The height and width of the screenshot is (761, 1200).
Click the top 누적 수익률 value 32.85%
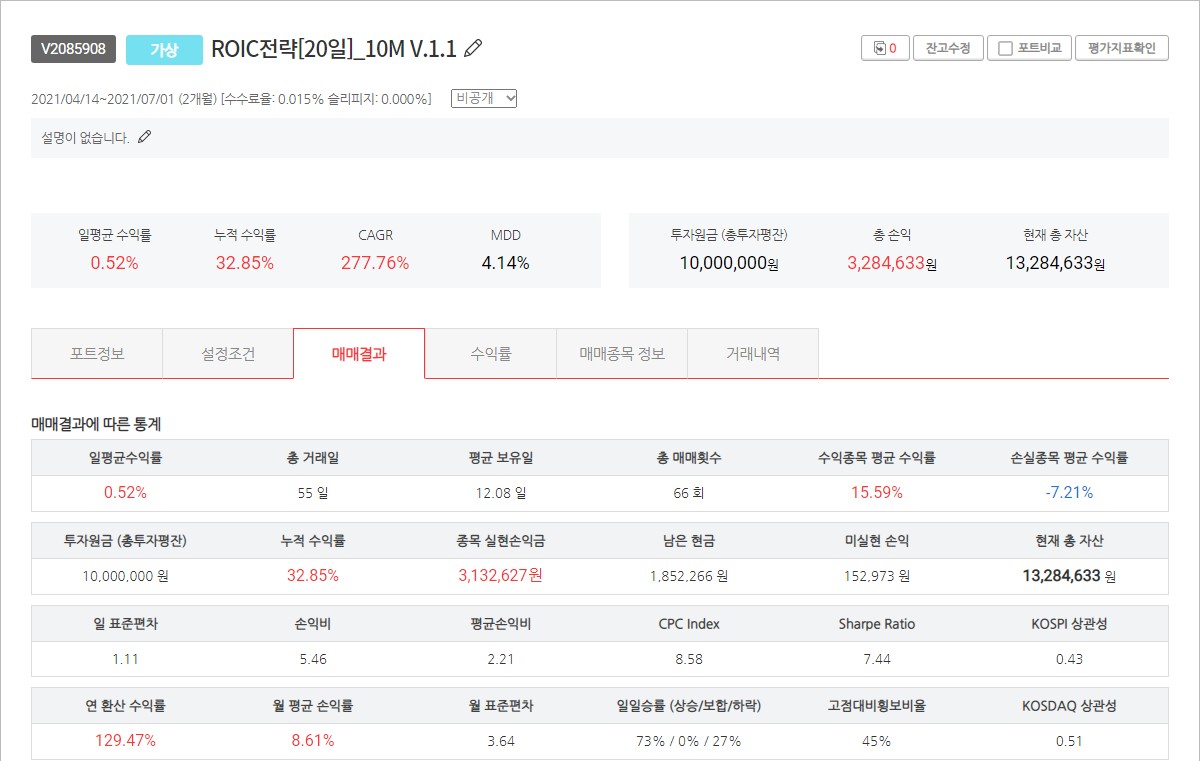coord(245,263)
